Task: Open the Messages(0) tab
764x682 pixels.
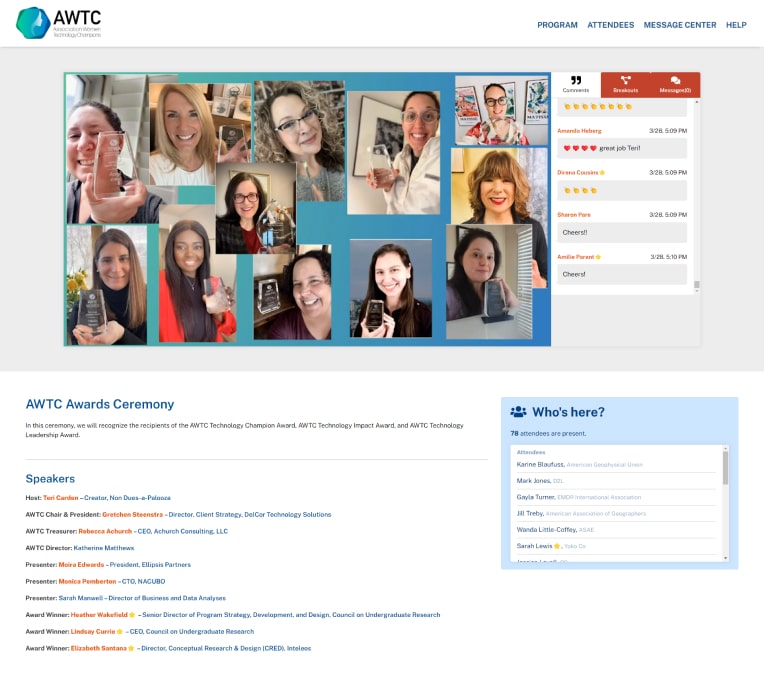Action: tap(675, 84)
